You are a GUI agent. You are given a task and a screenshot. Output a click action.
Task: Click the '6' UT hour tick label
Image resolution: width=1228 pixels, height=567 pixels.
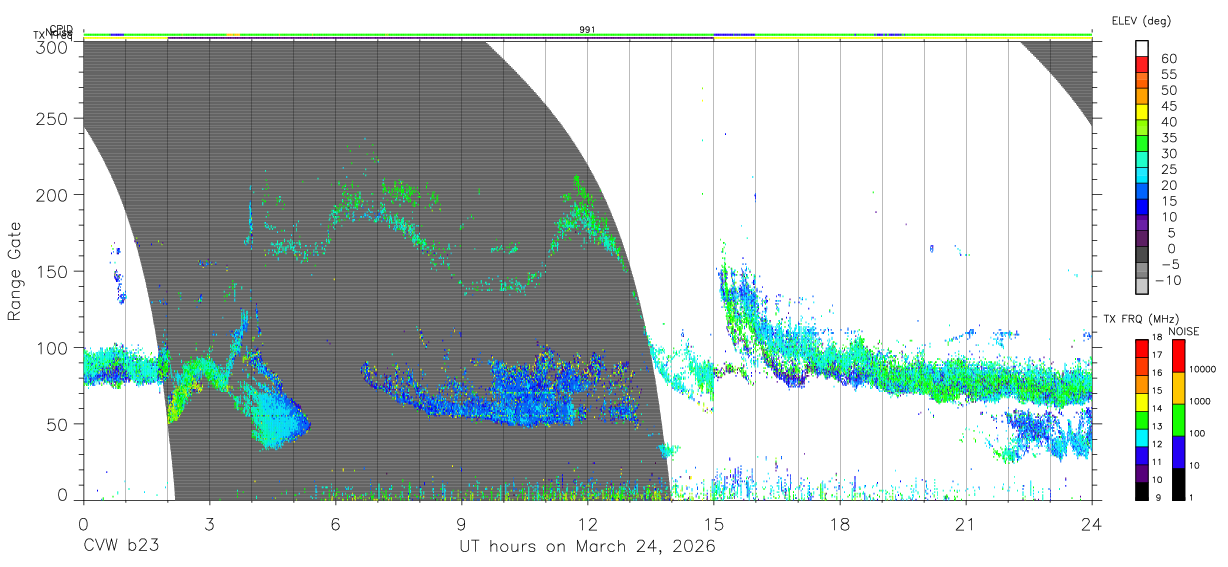(x=335, y=524)
